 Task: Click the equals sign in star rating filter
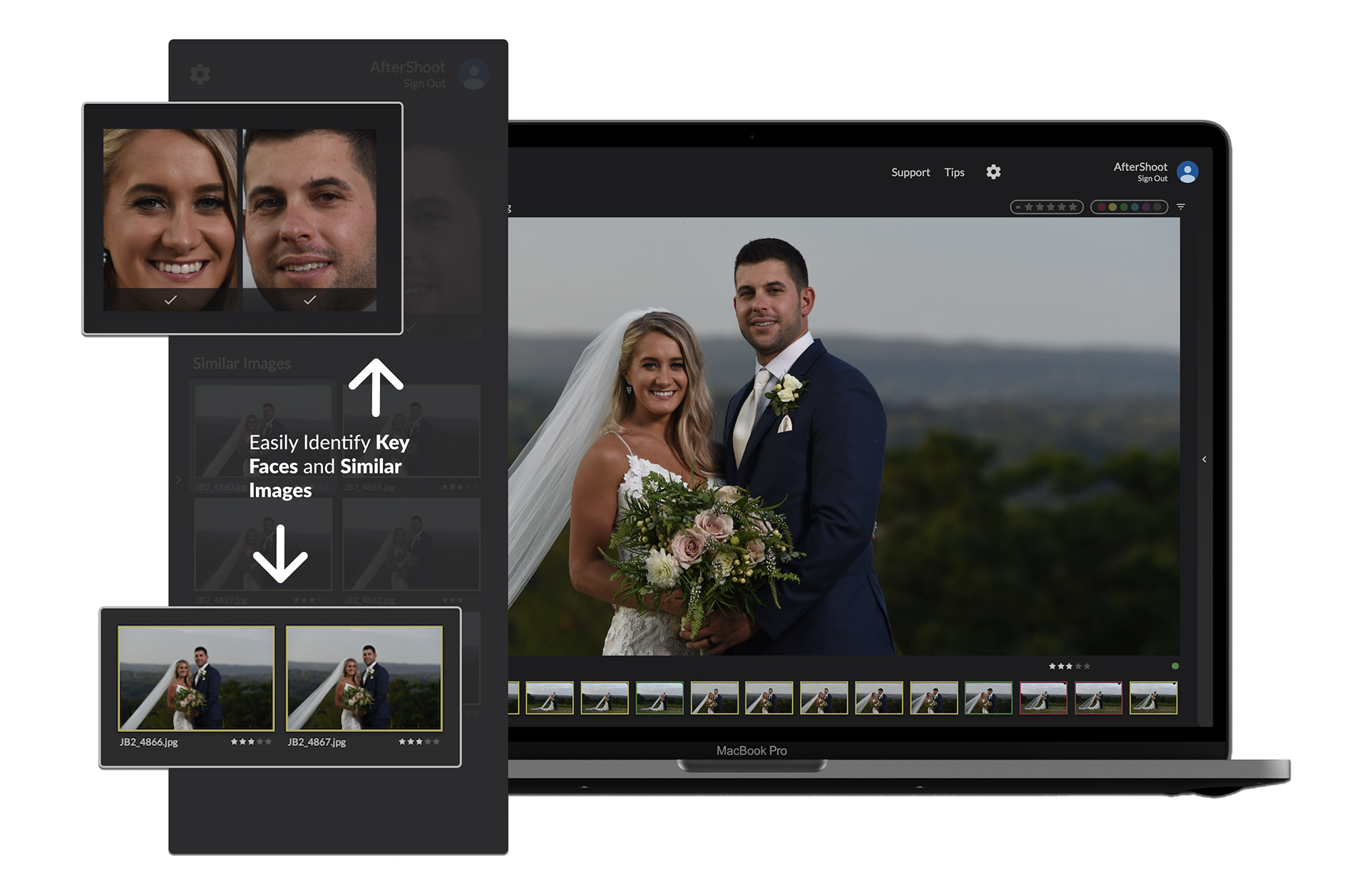point(1018,207)
